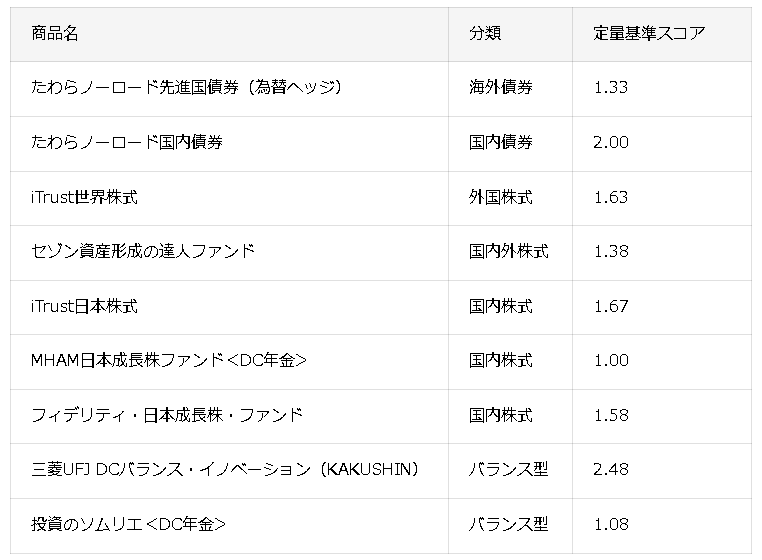
Task: Select the score 2.00 cell
Action: pyautogui.click(x=611, y=142)
